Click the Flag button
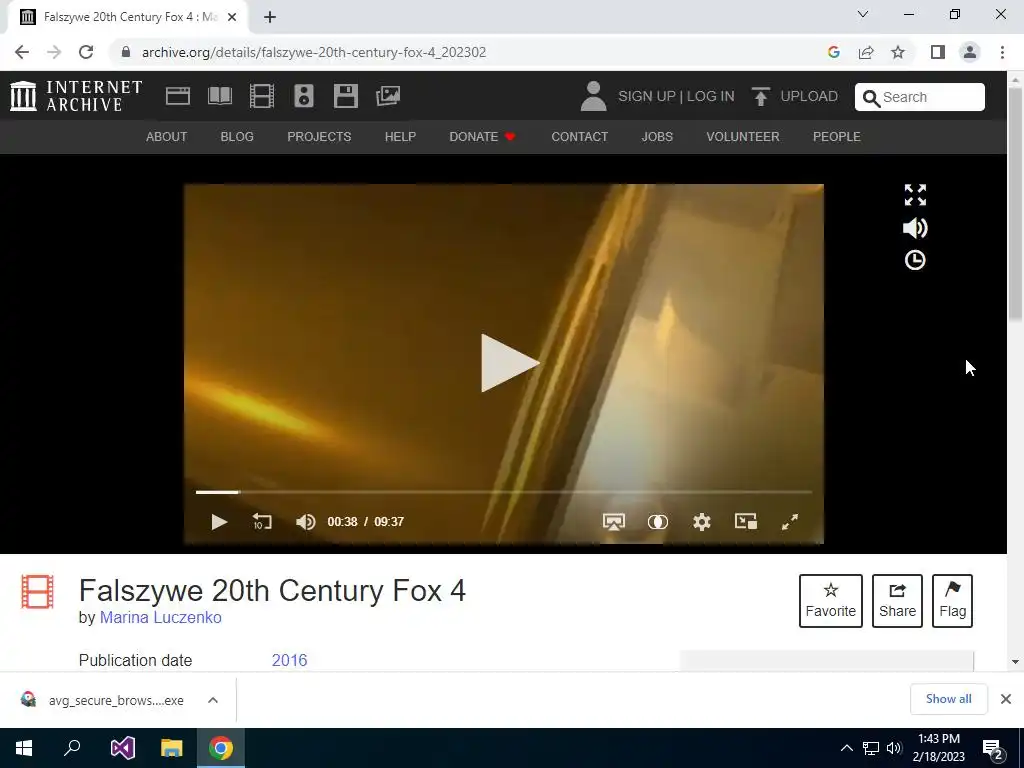Viewport: 1024px width, 768px height. point(952,601)
